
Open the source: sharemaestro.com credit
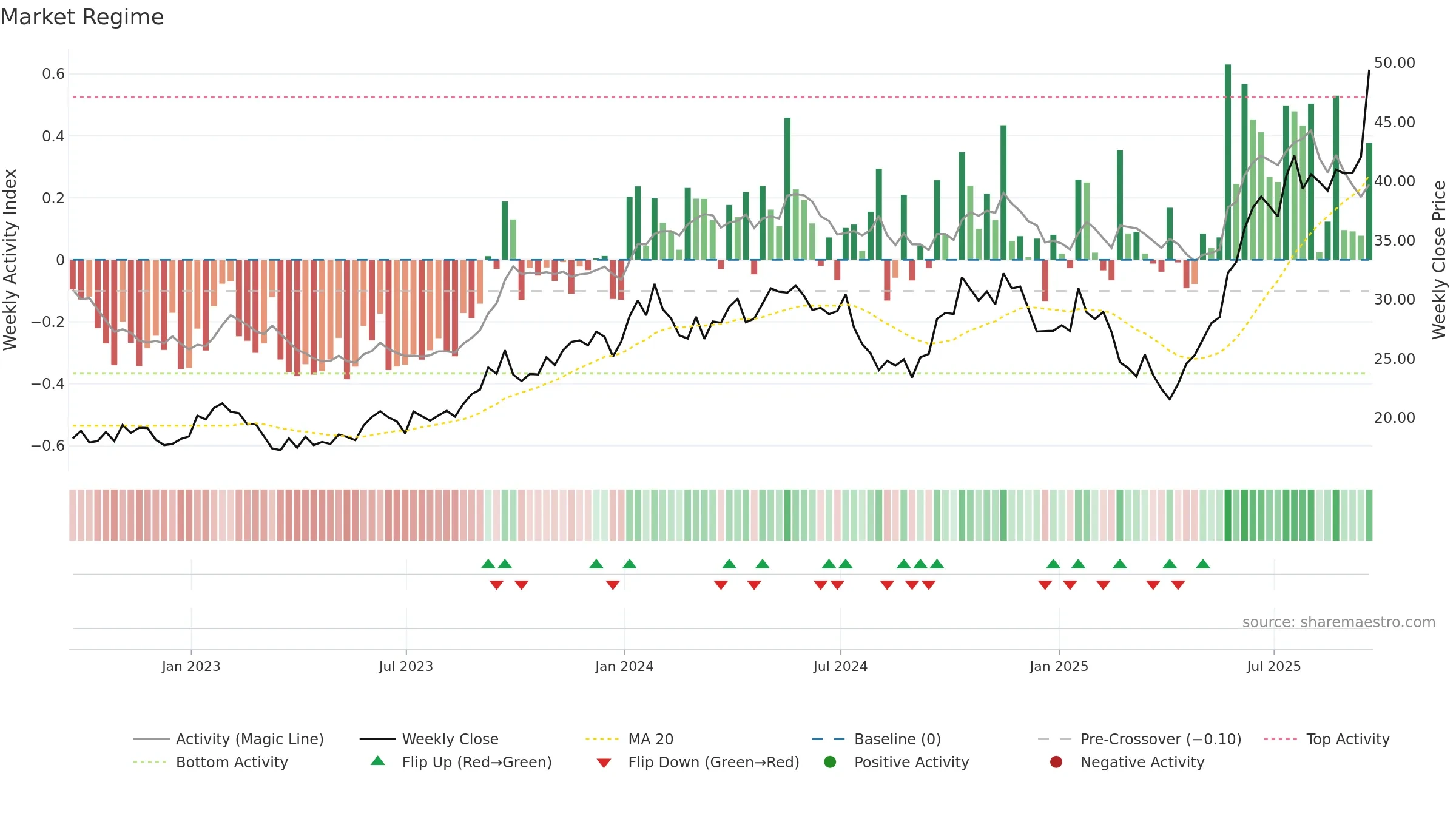[x=1339, y=622]
